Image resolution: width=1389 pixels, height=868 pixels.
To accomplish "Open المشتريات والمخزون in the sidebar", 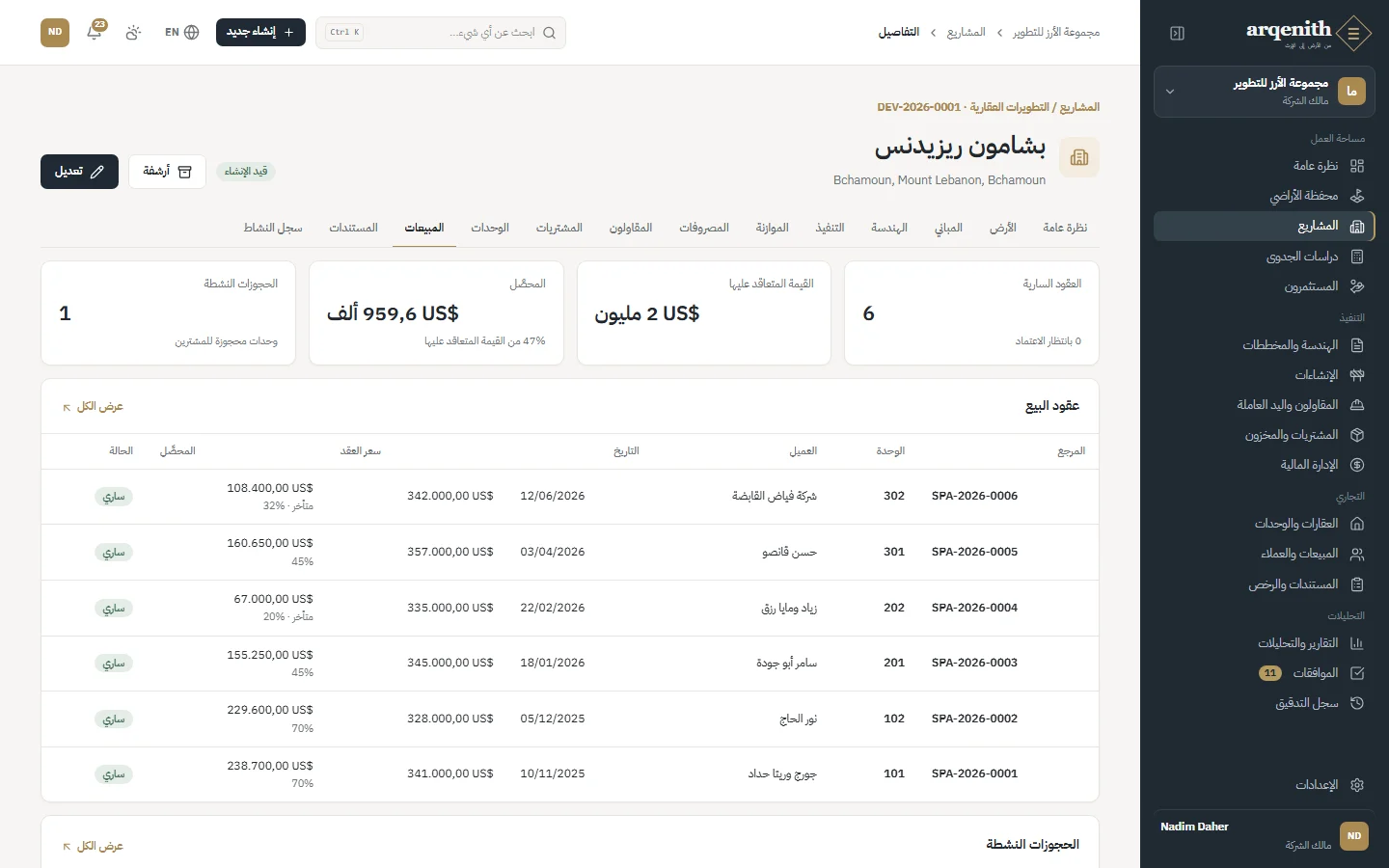I will pyautogui.click(x=1264, y=435).
